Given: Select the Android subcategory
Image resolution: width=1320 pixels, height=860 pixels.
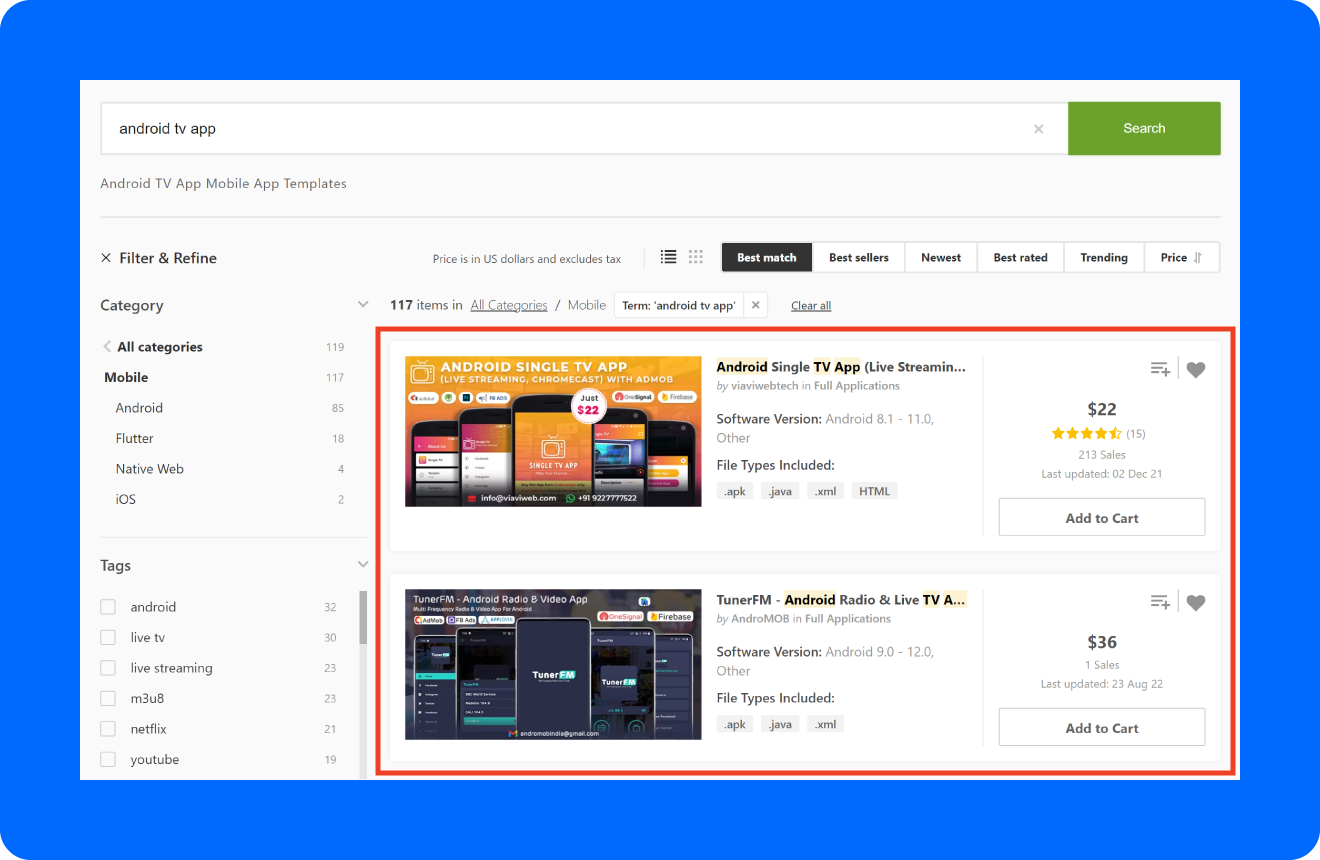Looking at the screenshot, I should pos(139,408).
